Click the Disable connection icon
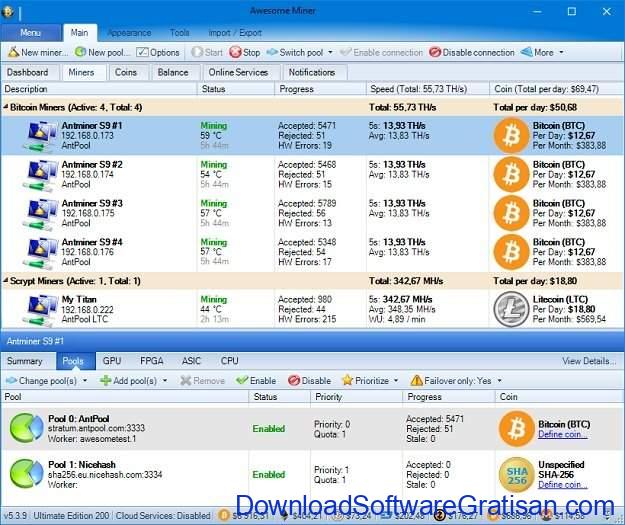 click(435, 52)
